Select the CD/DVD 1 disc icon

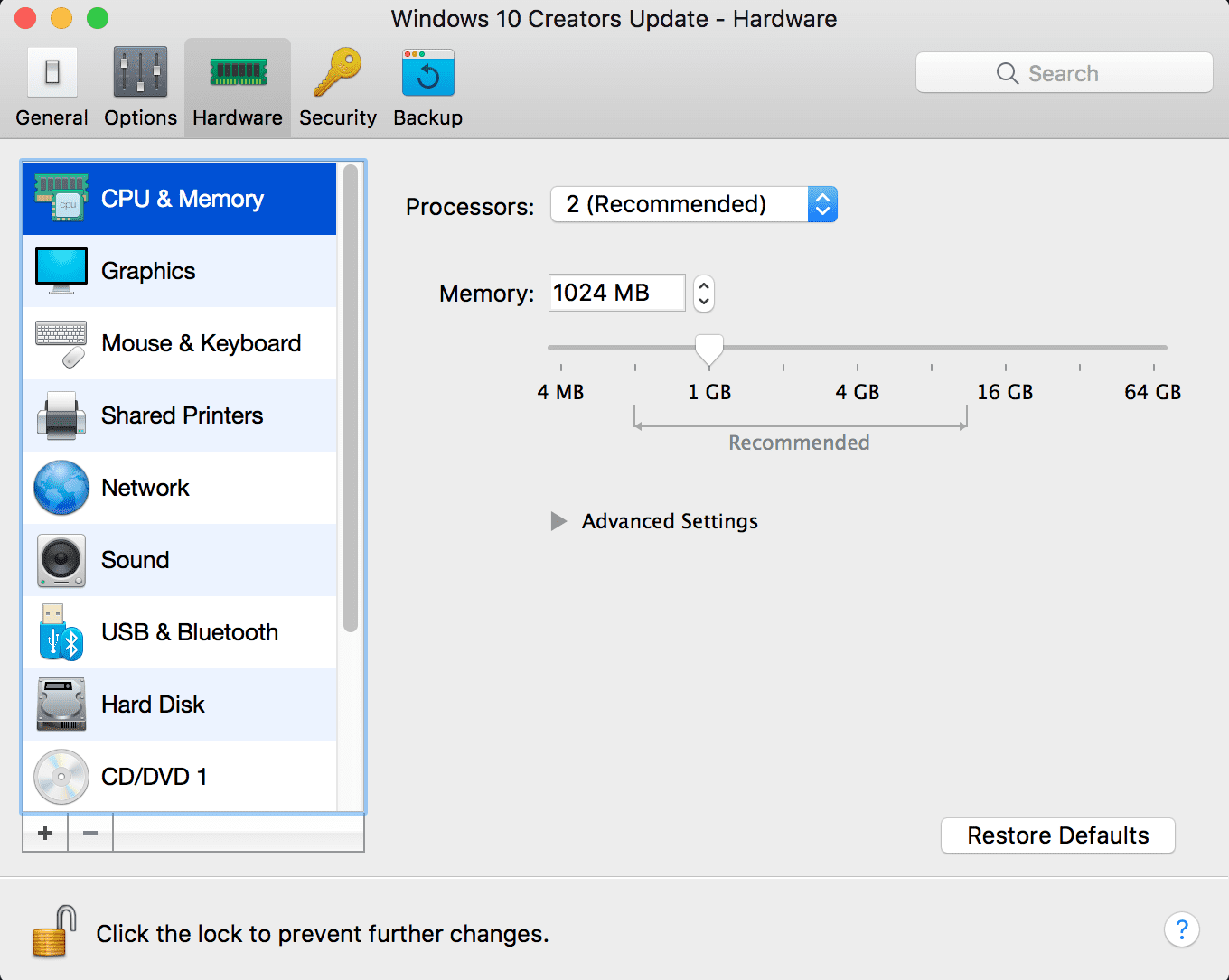pyautogui.click(x=61, y=777)
